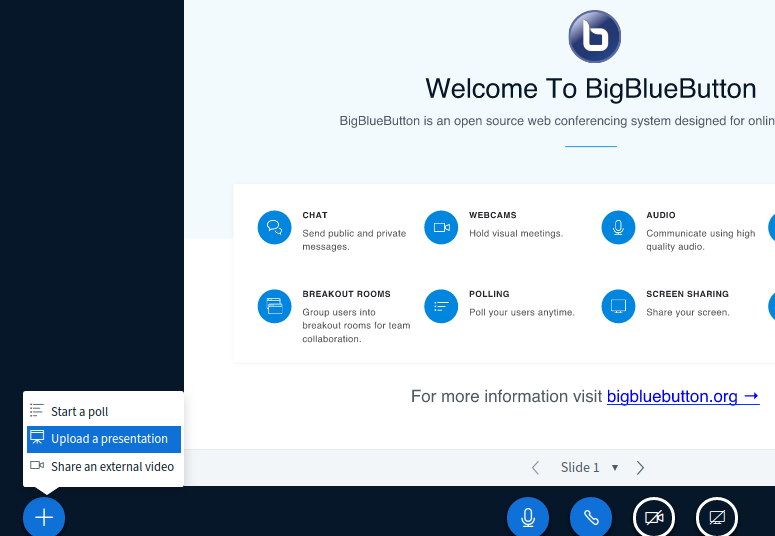Click the Welcome To BigBlueButton heading
The height and width of the screenshot is (536, 775).
point(591,89)
